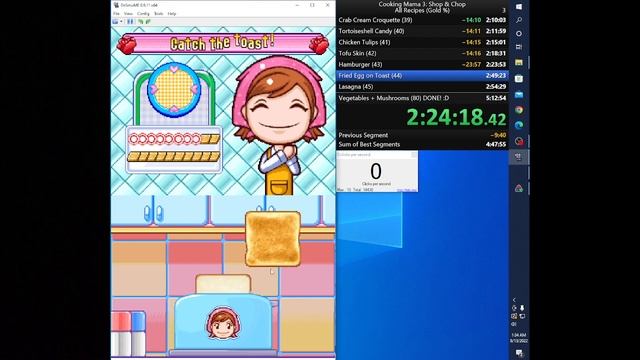Select highlighted Fried Egg on Toast (44) split

[422, 76]
